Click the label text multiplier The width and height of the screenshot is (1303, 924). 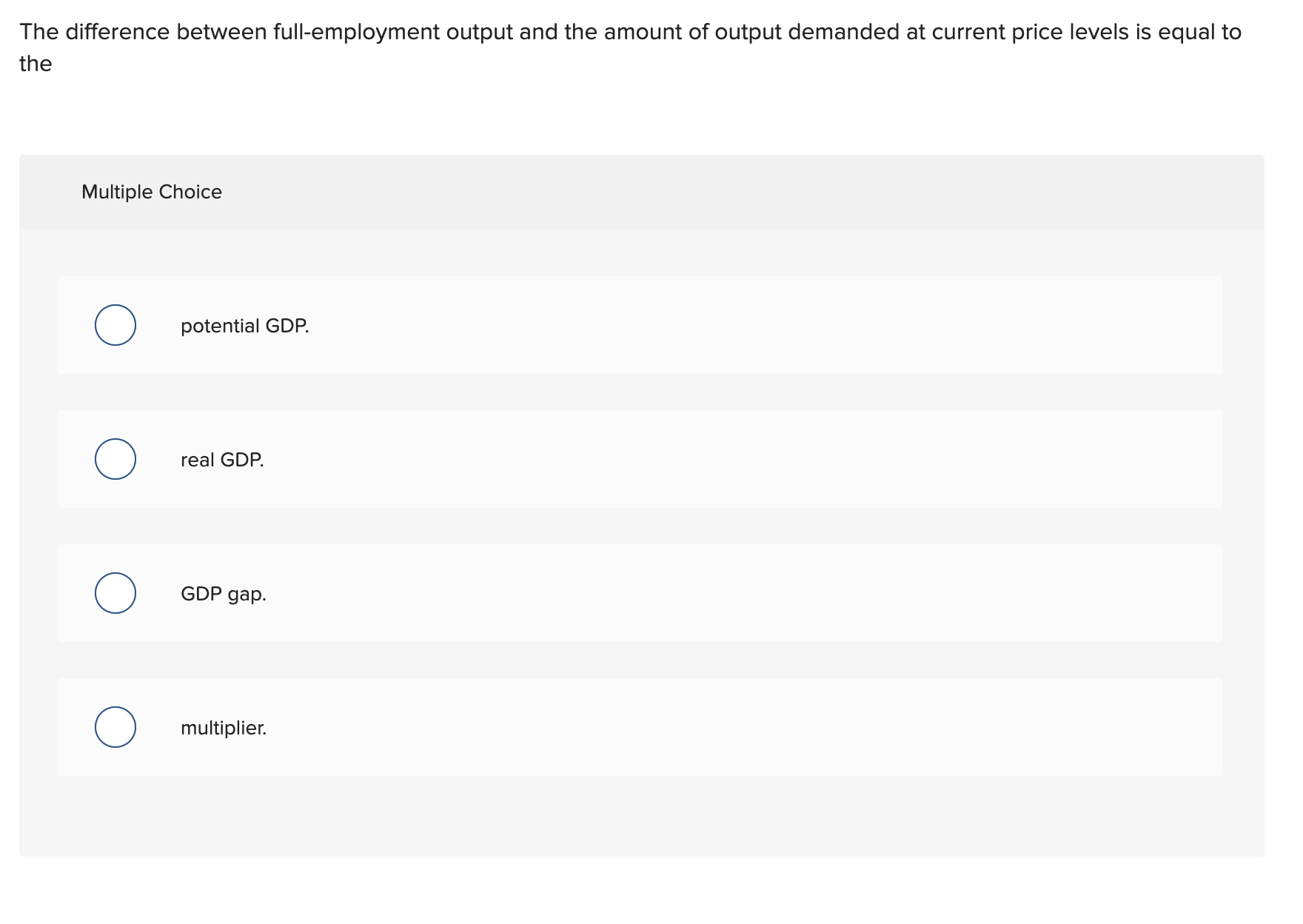224,727
